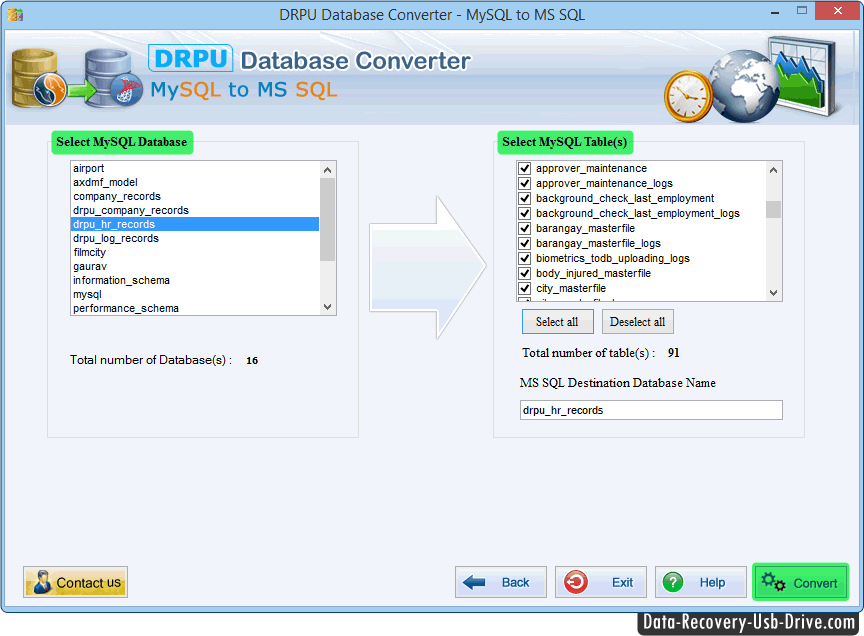Toggle barangay_masterfile checkbox
The width and height of the screenshot is (864, 636).
(525, 228)
